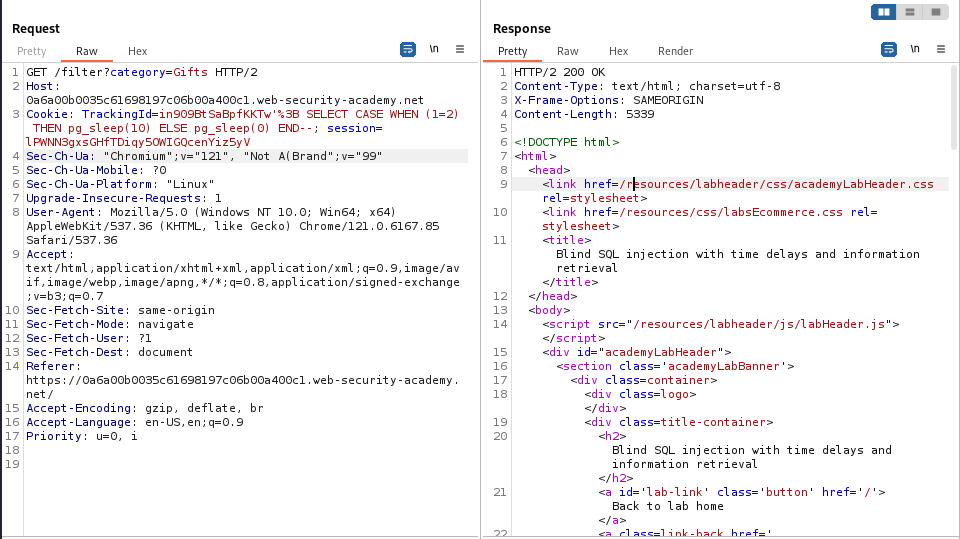Click the '<!DOCTYPE html>' line
The height and width of the screenshot is (539, 960).
pyautogui.click(x=566, y=142)
